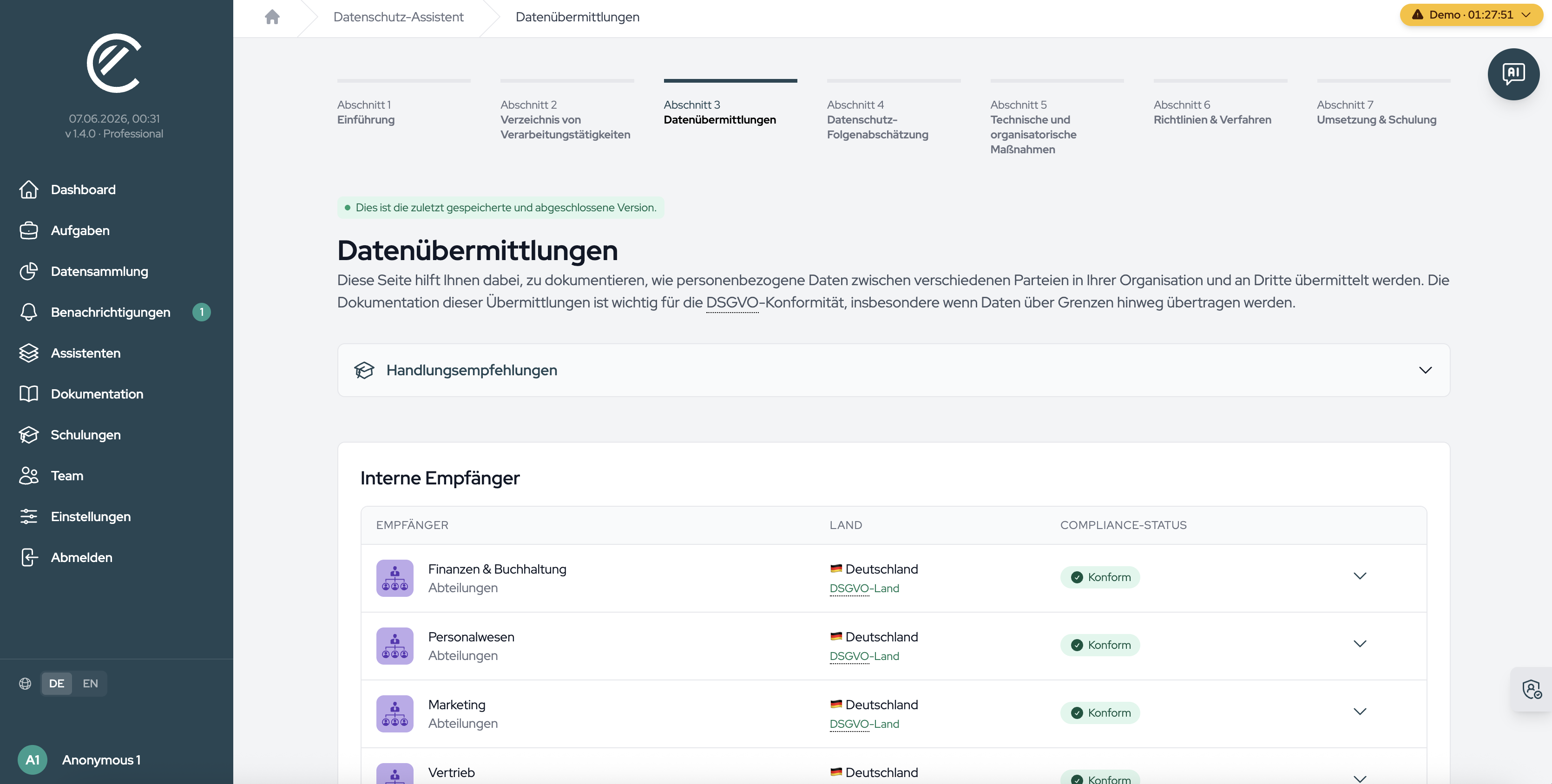
Task: Click the Handlungsempfehlungen graduation cap icon
Action: pos(364,370)
